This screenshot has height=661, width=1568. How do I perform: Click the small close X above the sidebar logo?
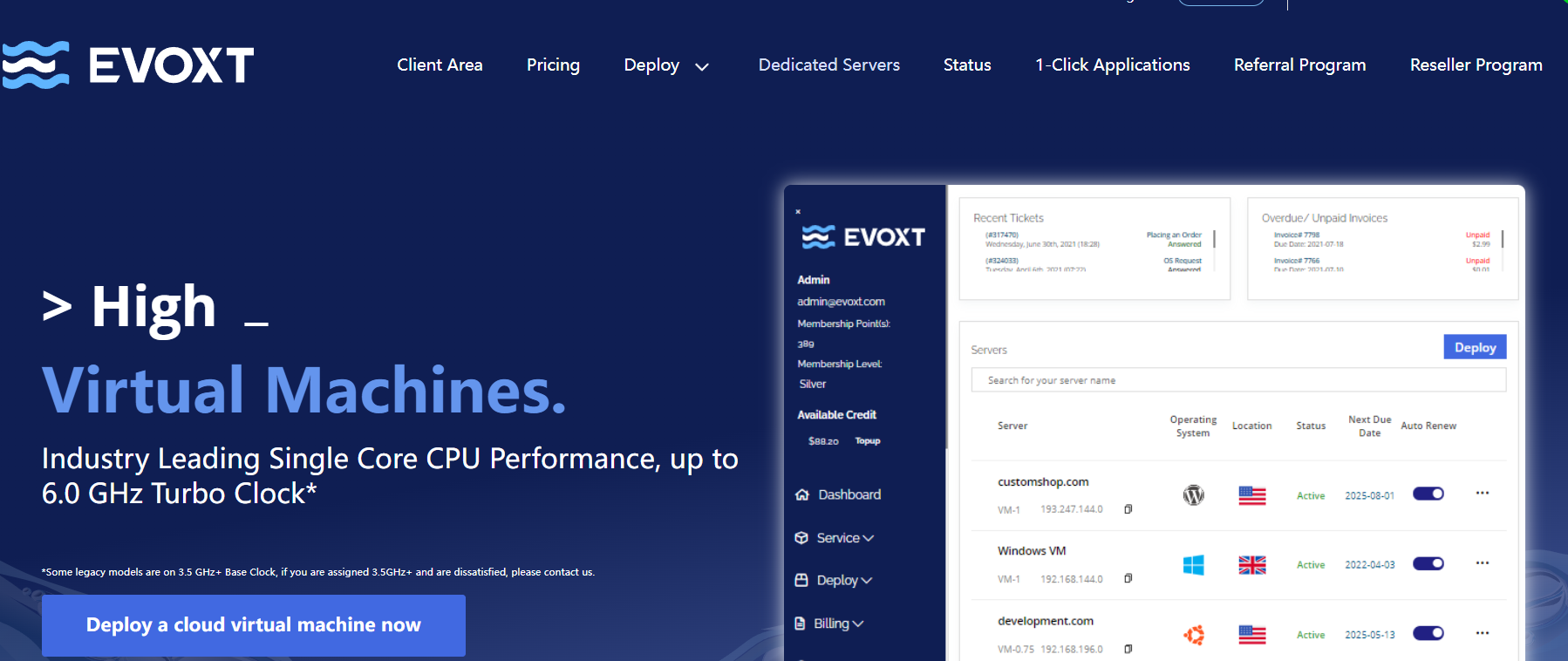[798, 211]
